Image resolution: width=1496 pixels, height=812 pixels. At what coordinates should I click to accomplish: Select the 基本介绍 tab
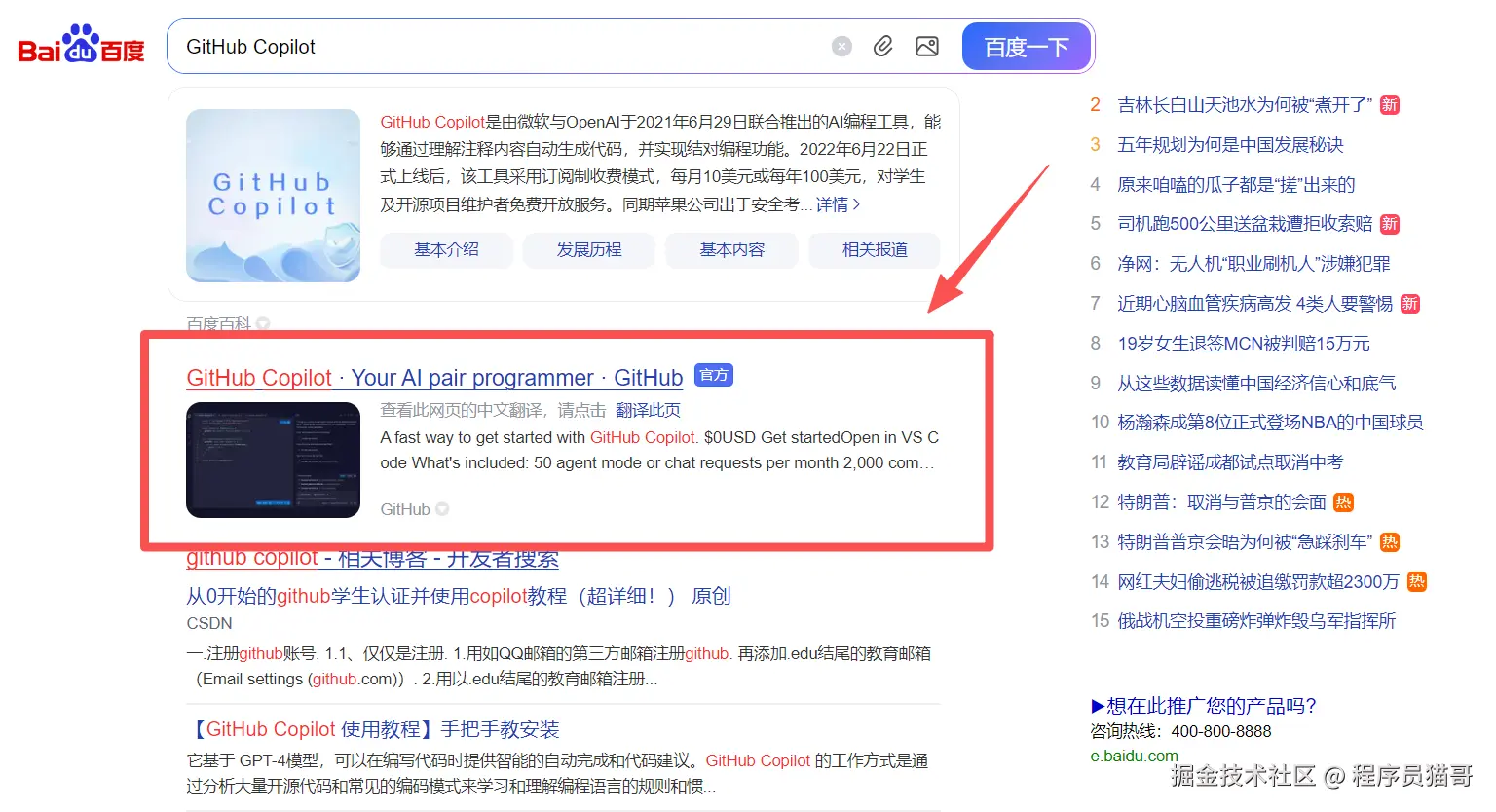tap(446, 250)
